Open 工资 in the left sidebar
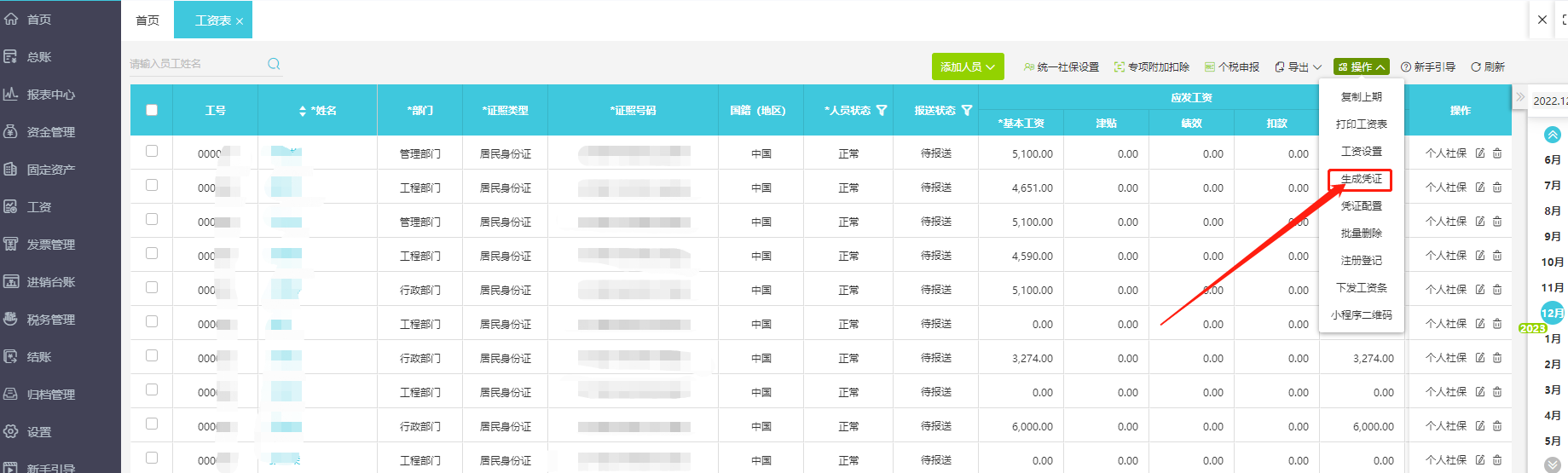The width and height of the screenshot is (1568, 473). coord(38,207)
